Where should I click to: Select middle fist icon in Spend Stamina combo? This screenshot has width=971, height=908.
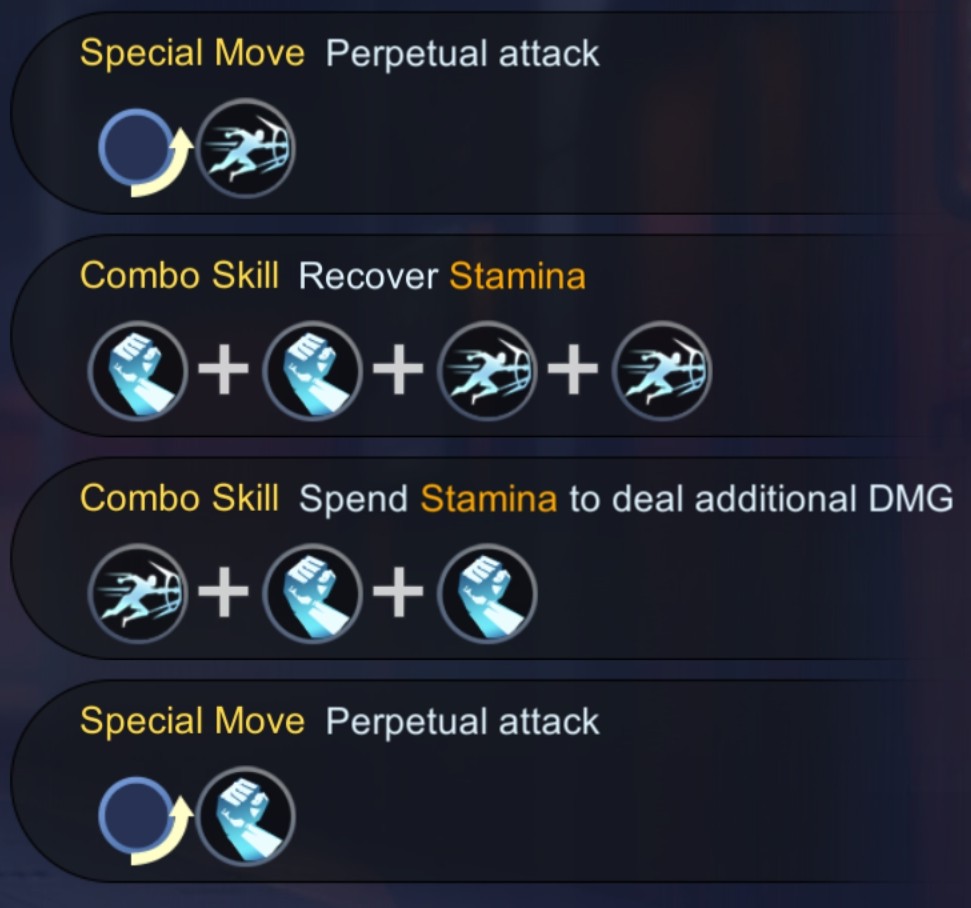click(x=313, y=593)
